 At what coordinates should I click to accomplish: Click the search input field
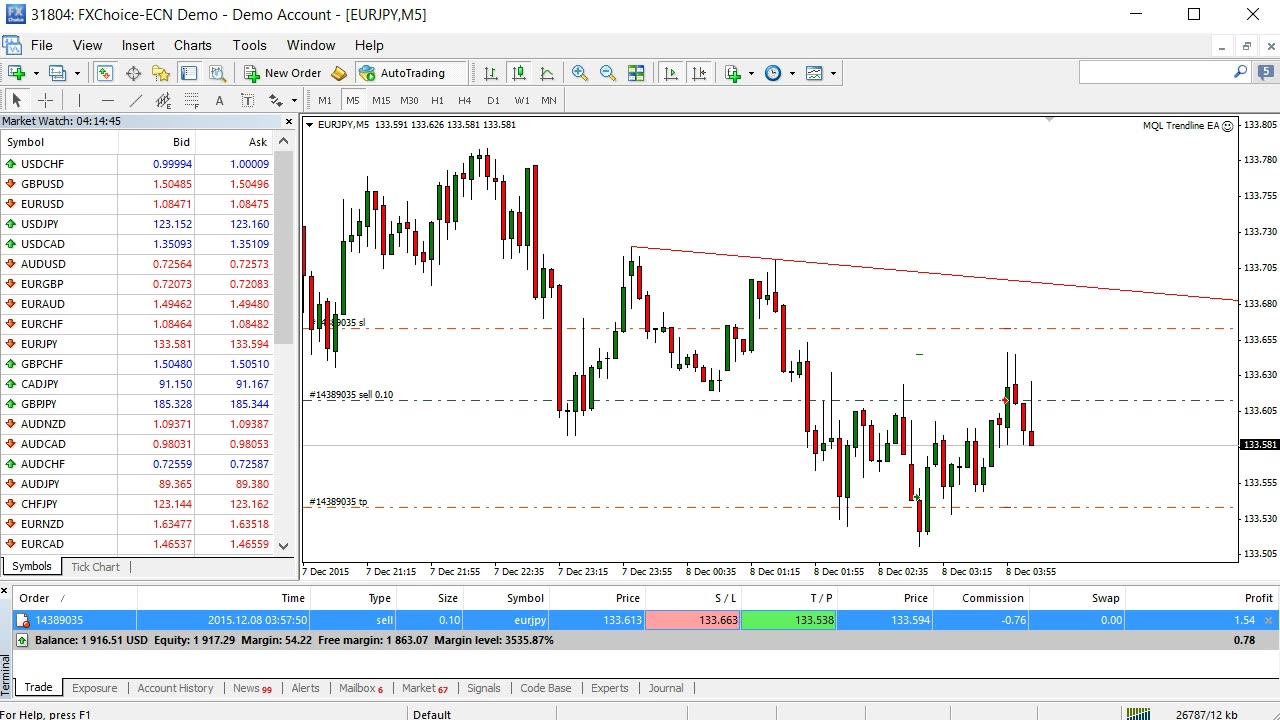[1155, 72]
